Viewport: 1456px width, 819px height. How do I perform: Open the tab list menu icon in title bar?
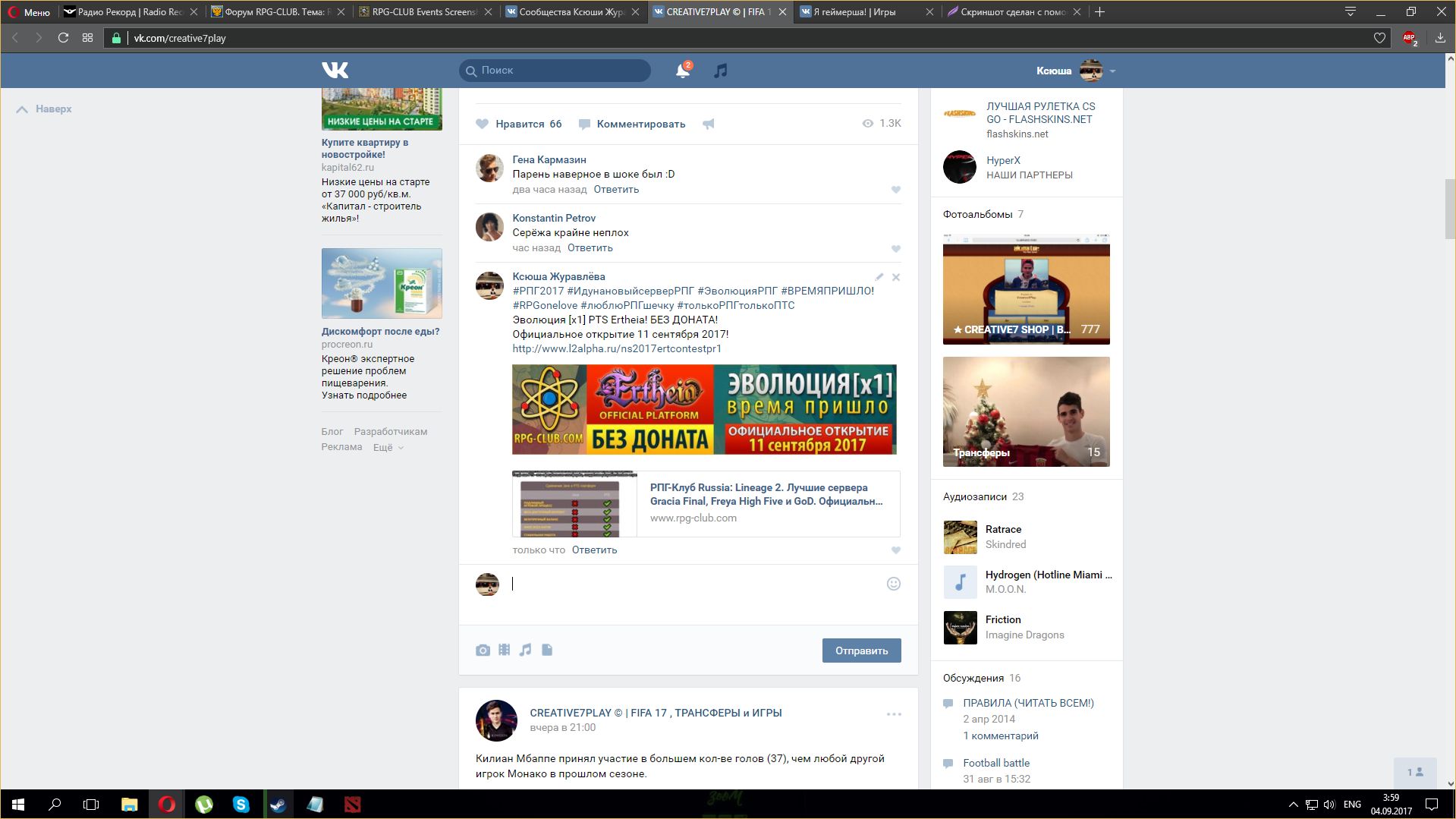coord(1351,12)
